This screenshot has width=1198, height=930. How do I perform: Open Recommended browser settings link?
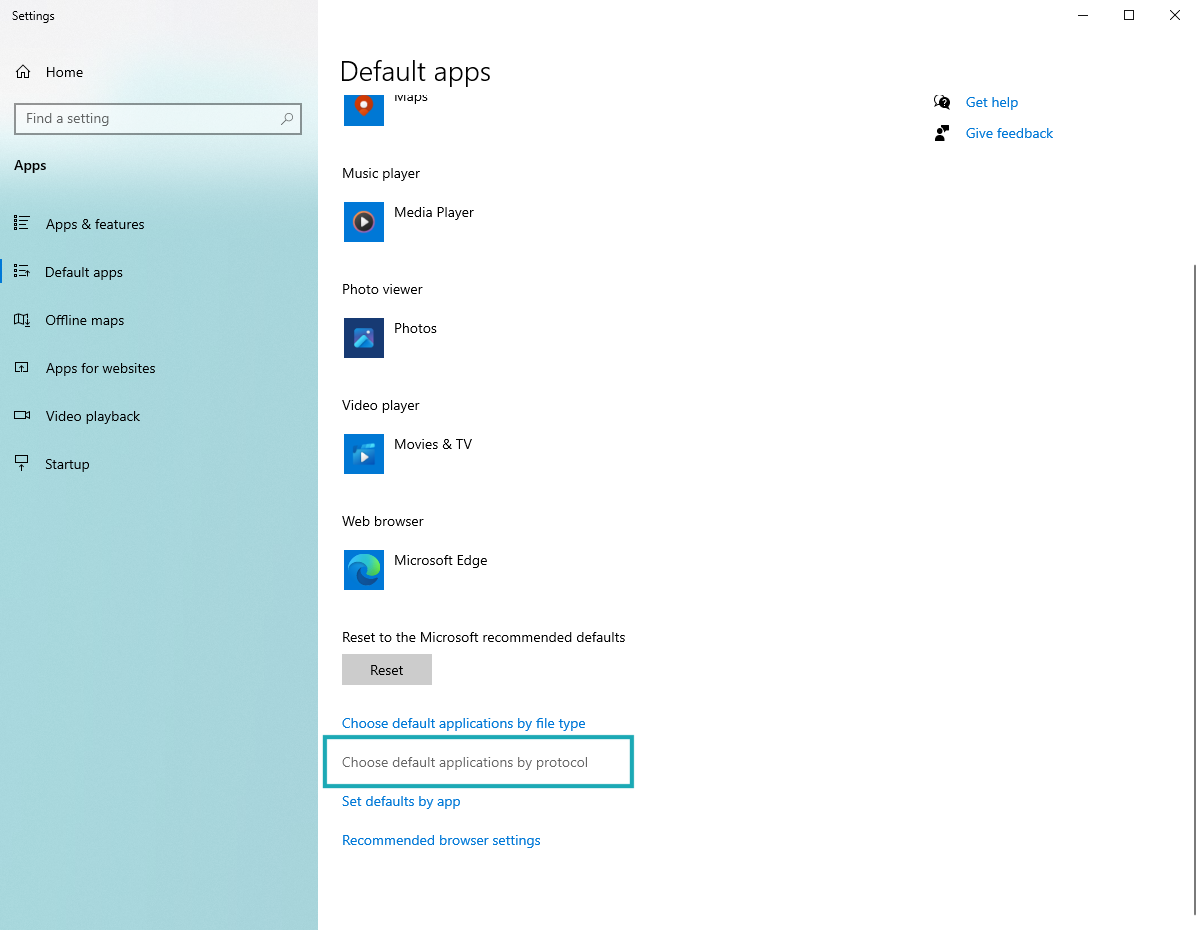(x=441, y=840)
